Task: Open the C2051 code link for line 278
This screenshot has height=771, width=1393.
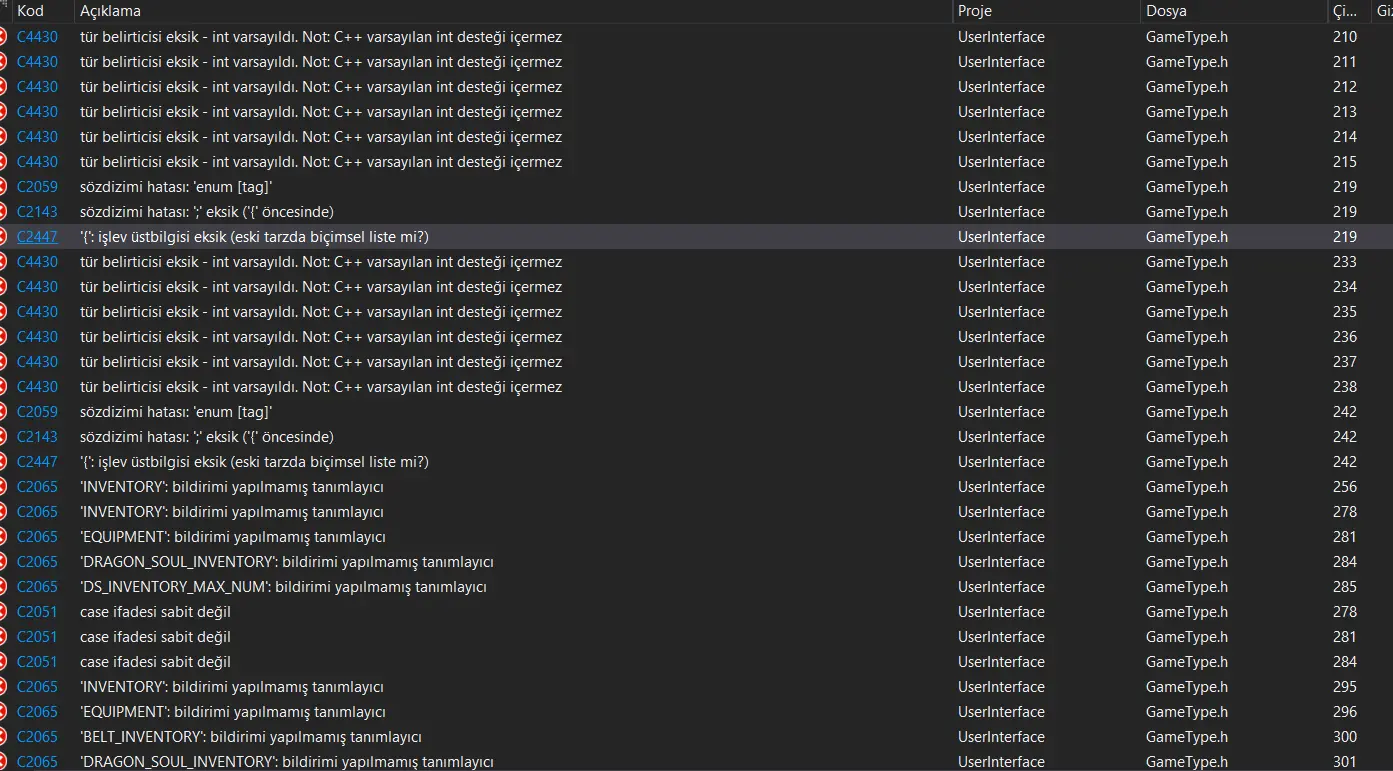Action: [37, 612]
